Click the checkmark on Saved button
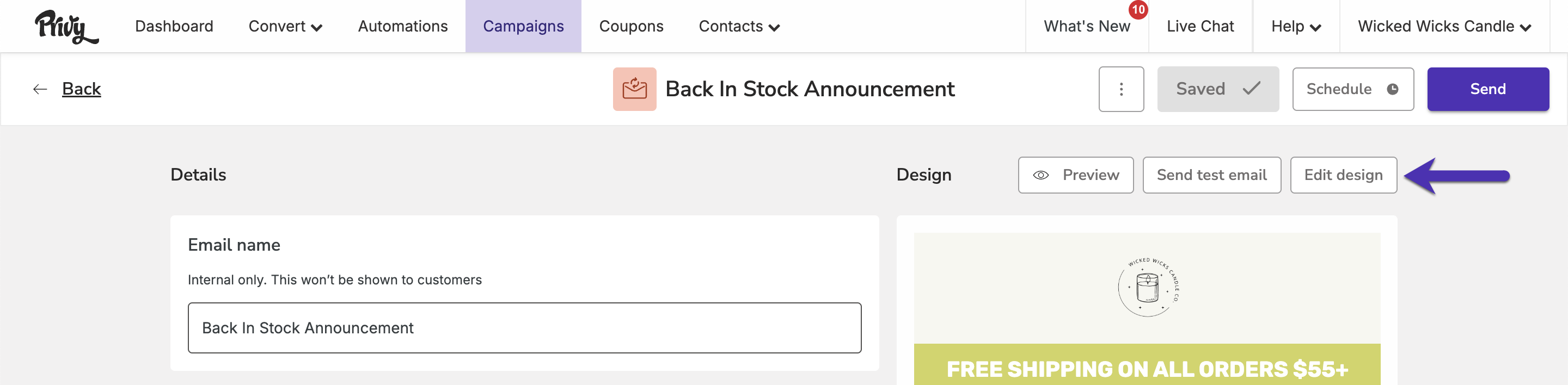 [1251, 89]
